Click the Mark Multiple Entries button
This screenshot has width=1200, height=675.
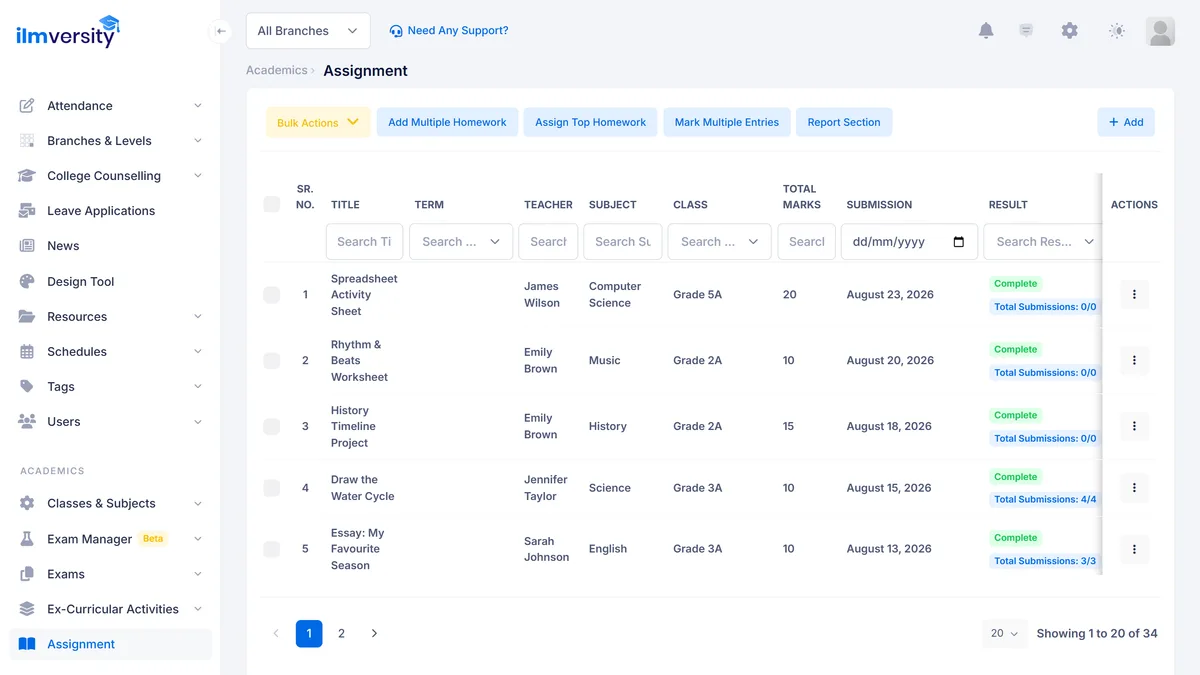726,122
